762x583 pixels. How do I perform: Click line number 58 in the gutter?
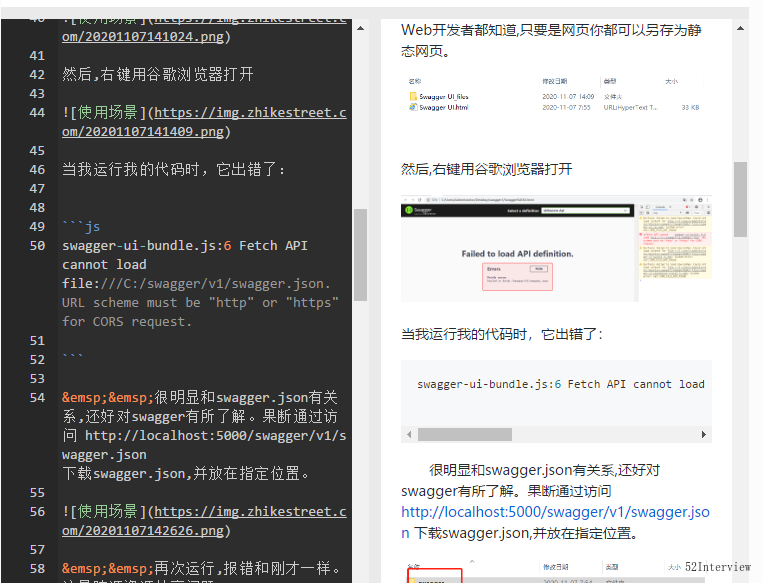coord(37,568)
